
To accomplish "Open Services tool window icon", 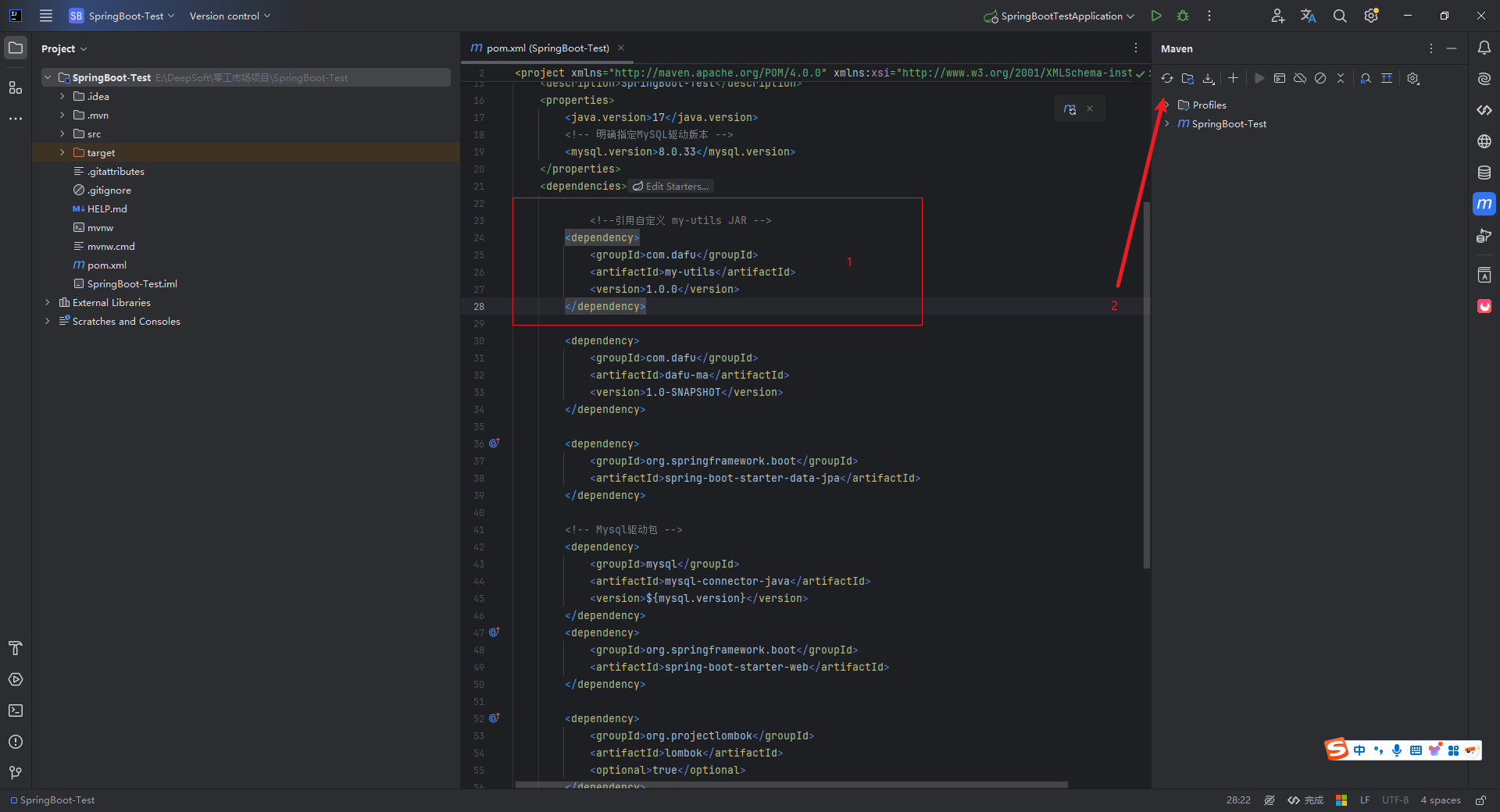I will 16,679.
